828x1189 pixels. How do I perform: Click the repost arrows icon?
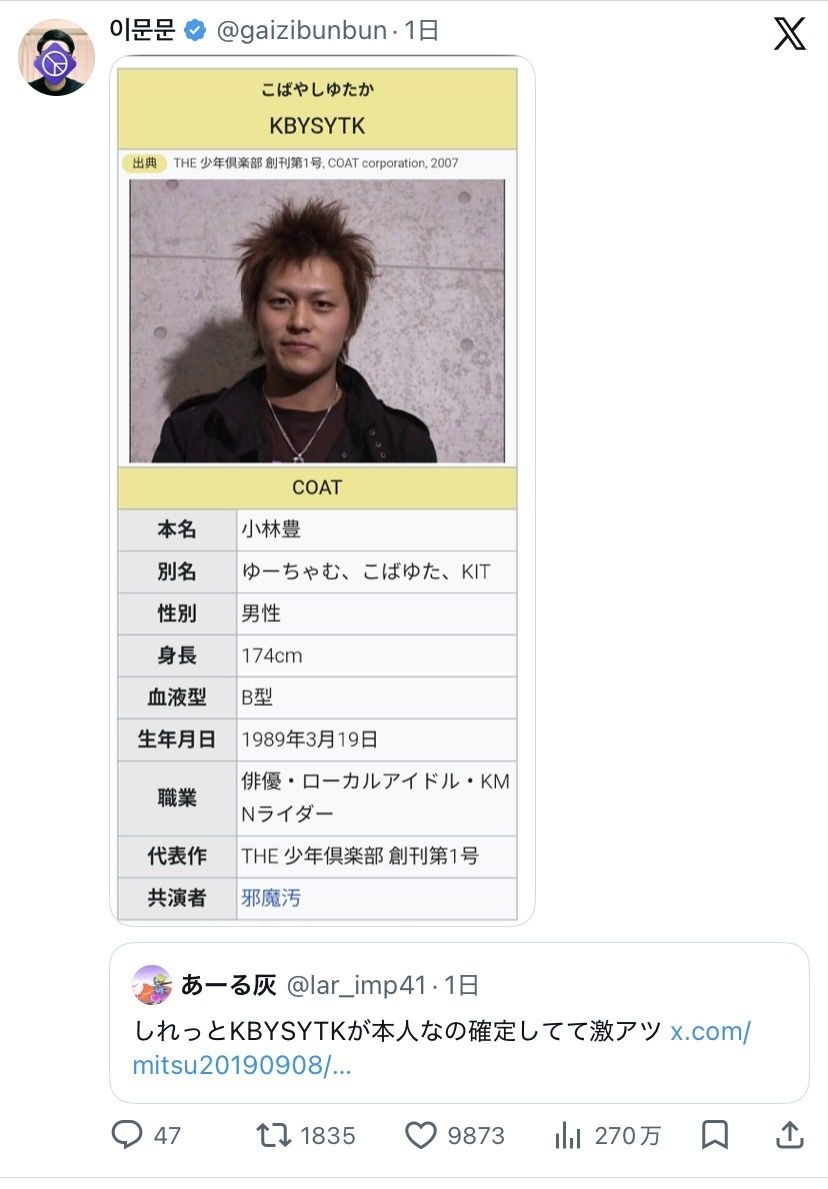click(x=273, y=1135)
